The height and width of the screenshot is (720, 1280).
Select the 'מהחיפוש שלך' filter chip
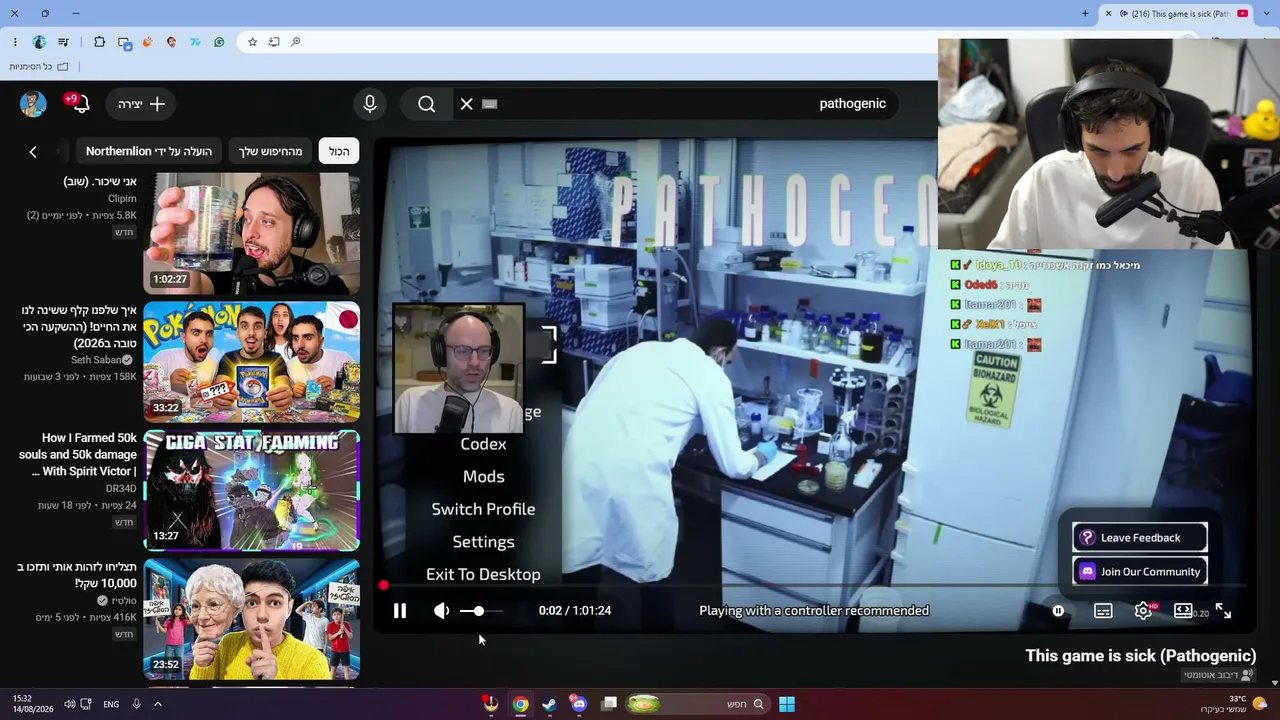(270, 151)
